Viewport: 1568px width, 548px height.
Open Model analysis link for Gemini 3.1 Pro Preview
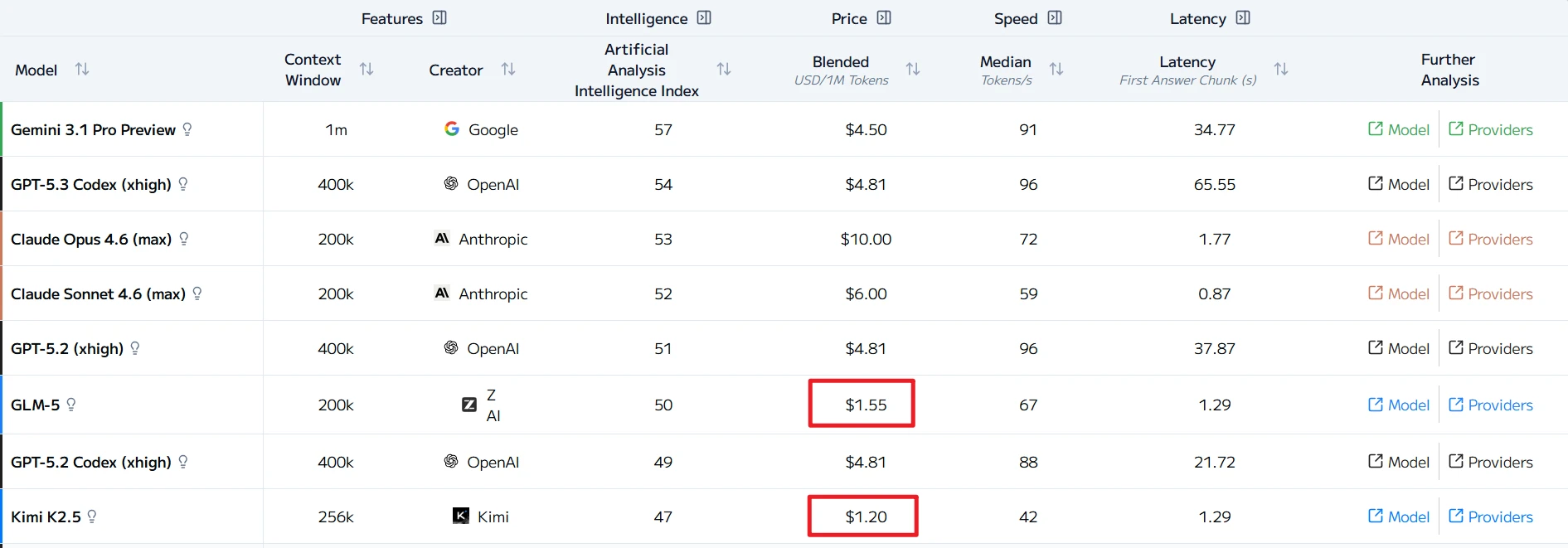[1399, 129]
